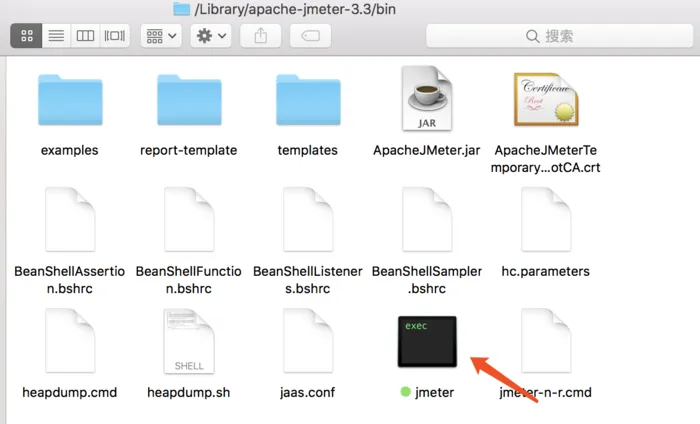
Task: Click the Share toolbar button
Action: point(261,36)
